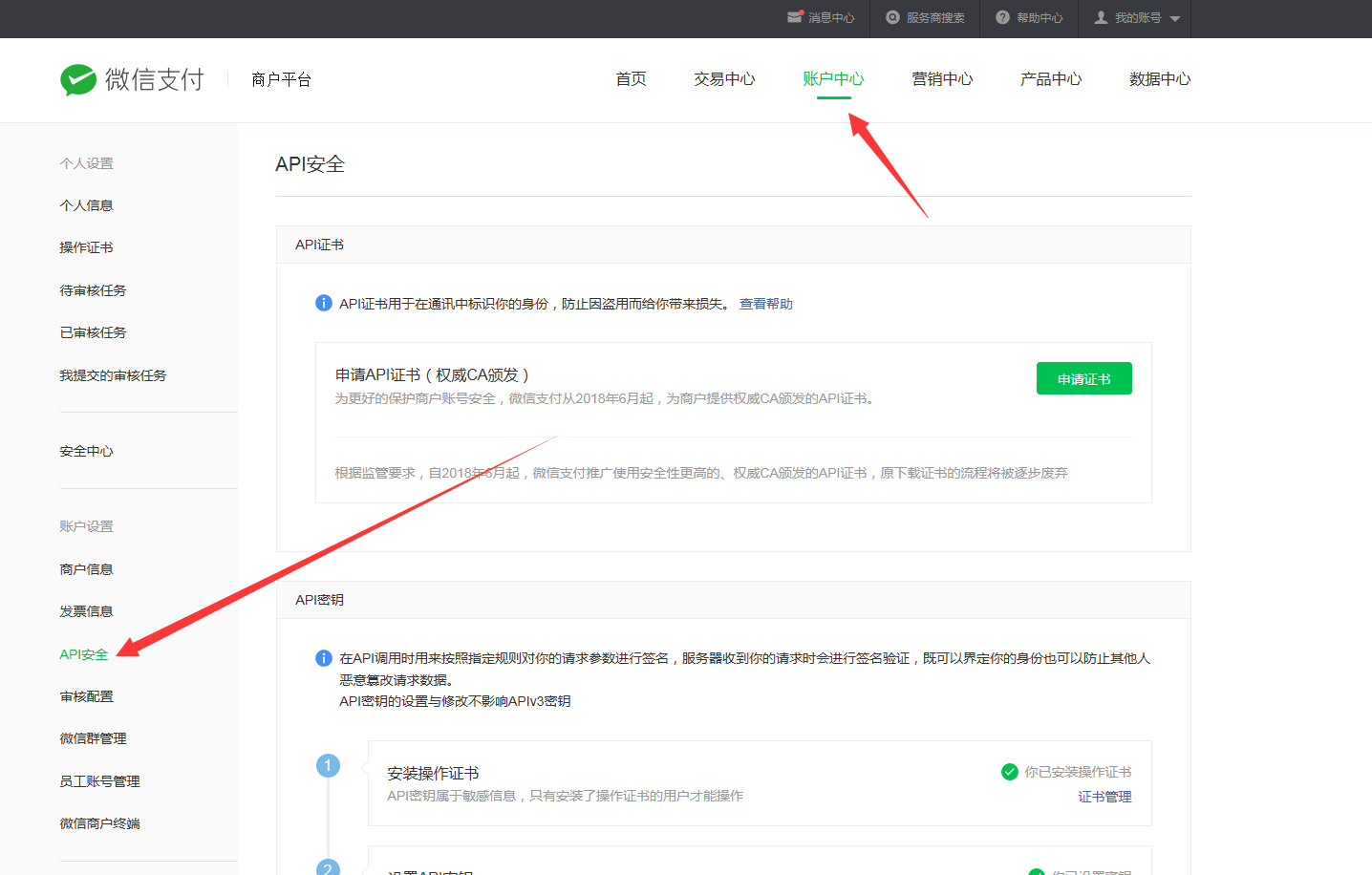Select the 账户中心 tab
The height and width of the screenshot is (875, 1372).
(833, 79)
